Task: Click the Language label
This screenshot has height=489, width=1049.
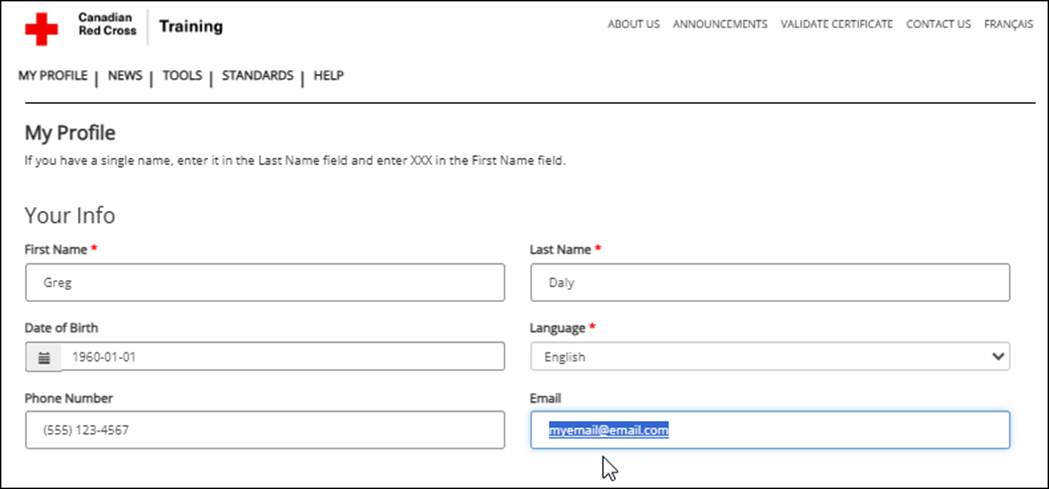Action: pos(557,328)
